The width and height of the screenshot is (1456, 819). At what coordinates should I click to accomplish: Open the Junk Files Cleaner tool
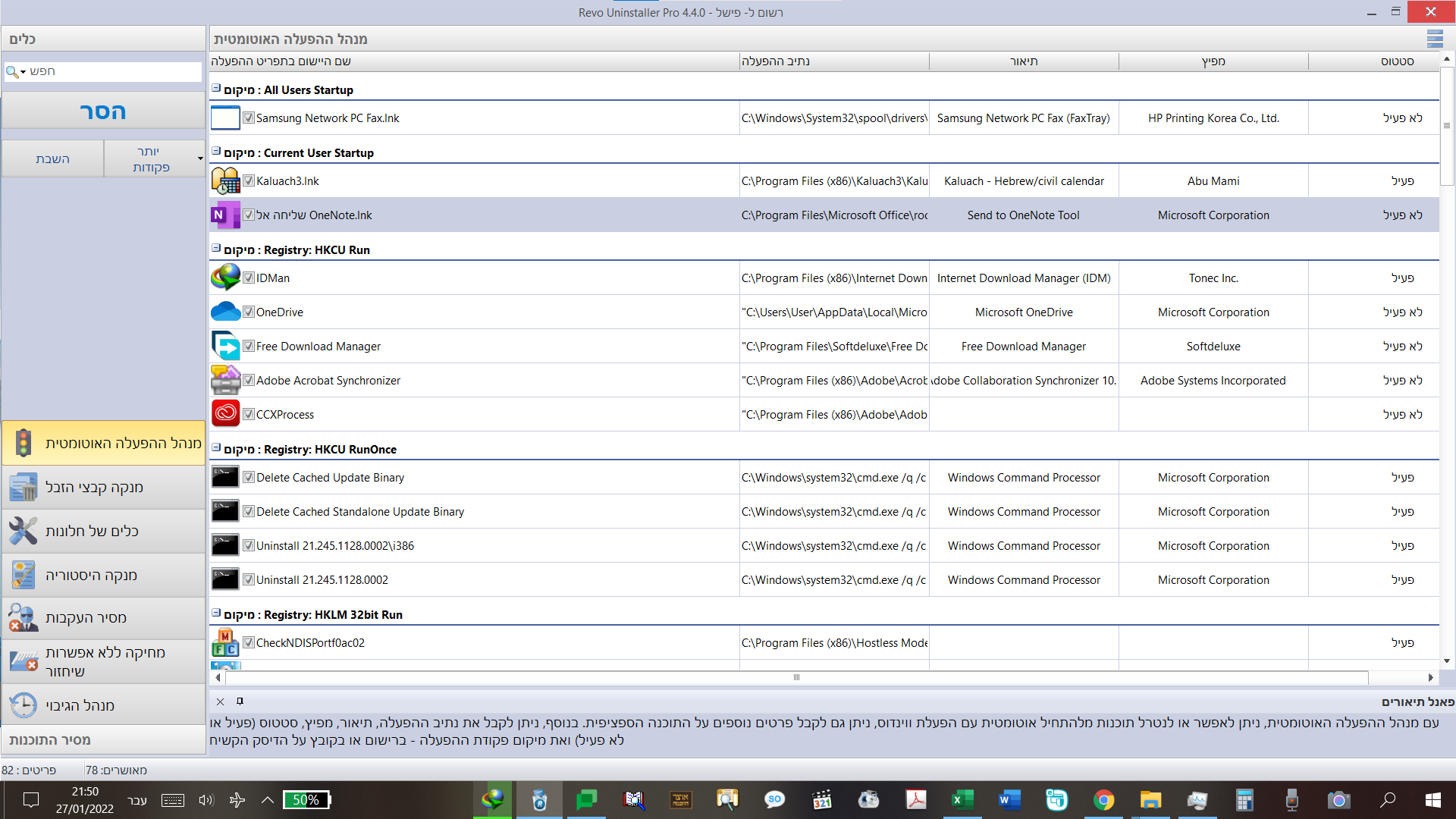pyautogui.click(x=104, y=487)
